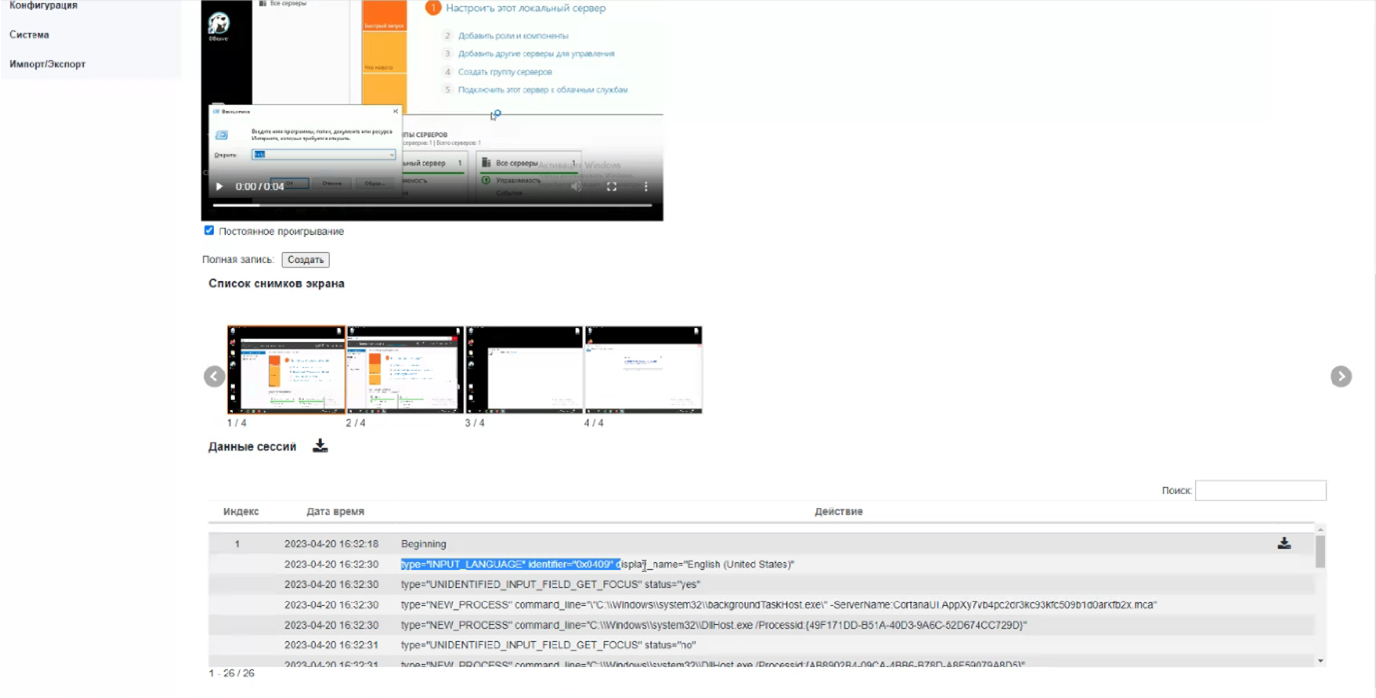Play the session video recording

(219, 187)
